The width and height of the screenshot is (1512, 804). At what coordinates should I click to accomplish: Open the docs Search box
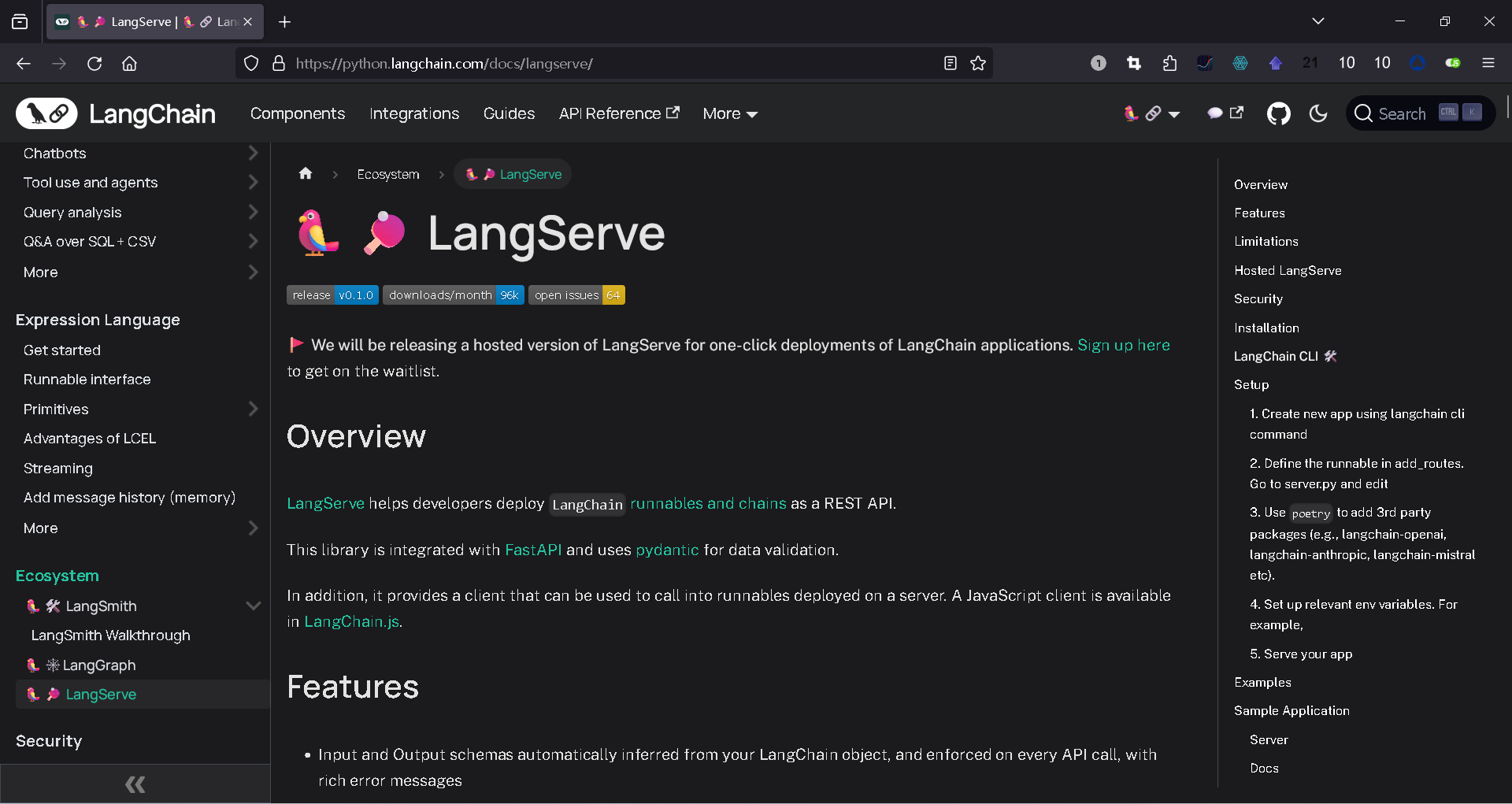tap(1420, 114)
